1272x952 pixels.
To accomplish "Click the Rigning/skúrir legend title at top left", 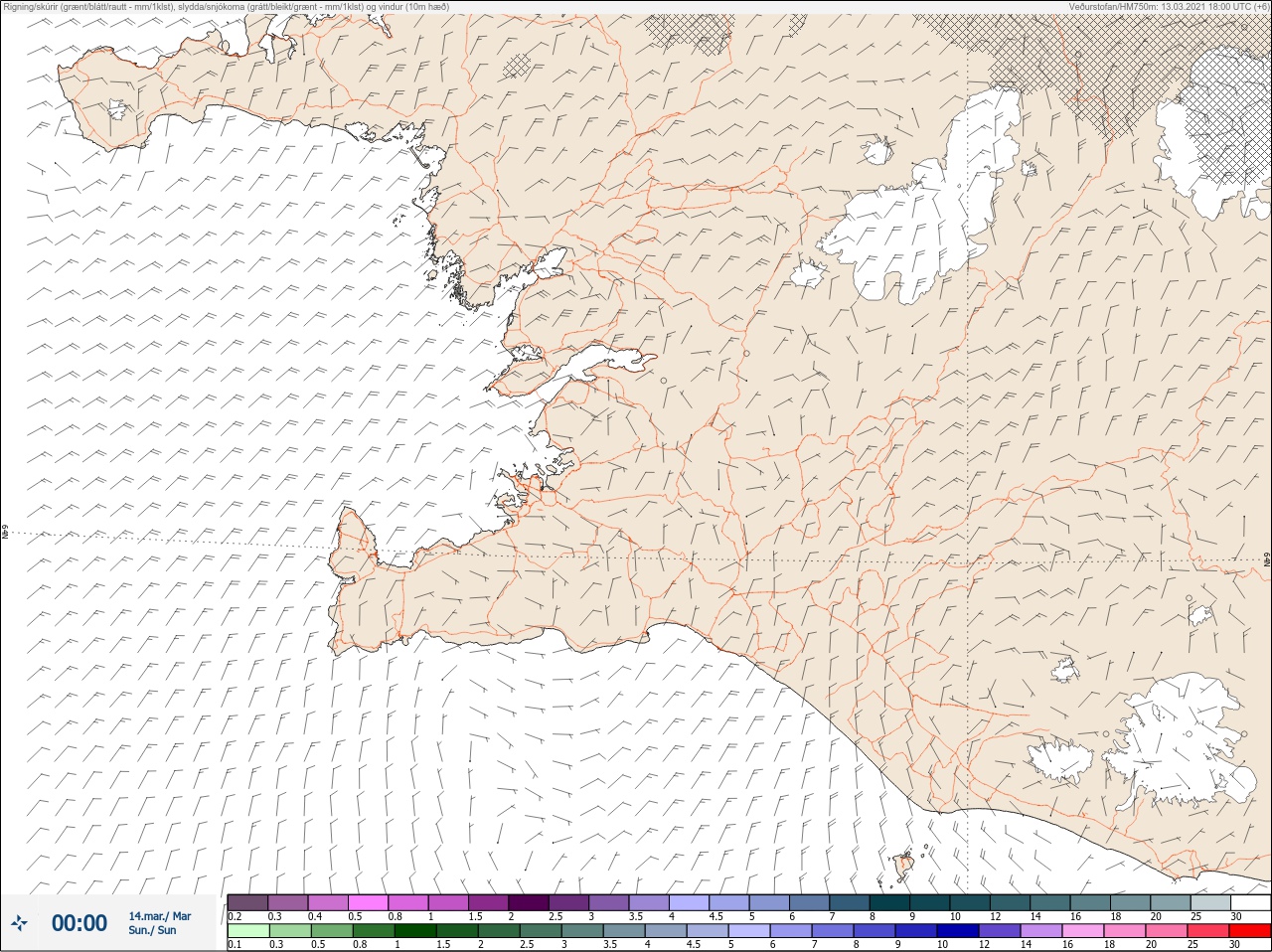I will 227,7.
